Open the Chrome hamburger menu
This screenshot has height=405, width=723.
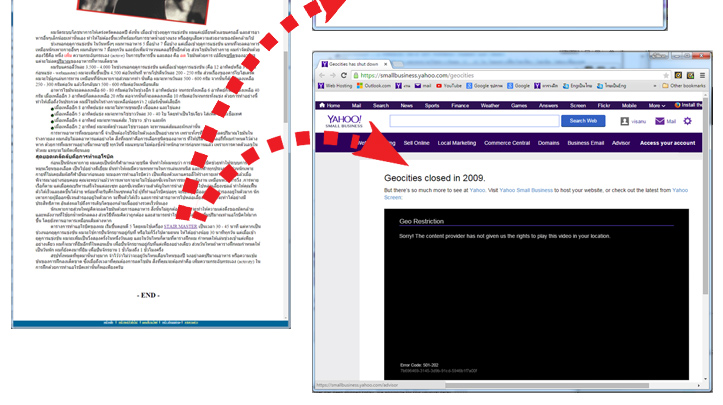coord(705,75)
